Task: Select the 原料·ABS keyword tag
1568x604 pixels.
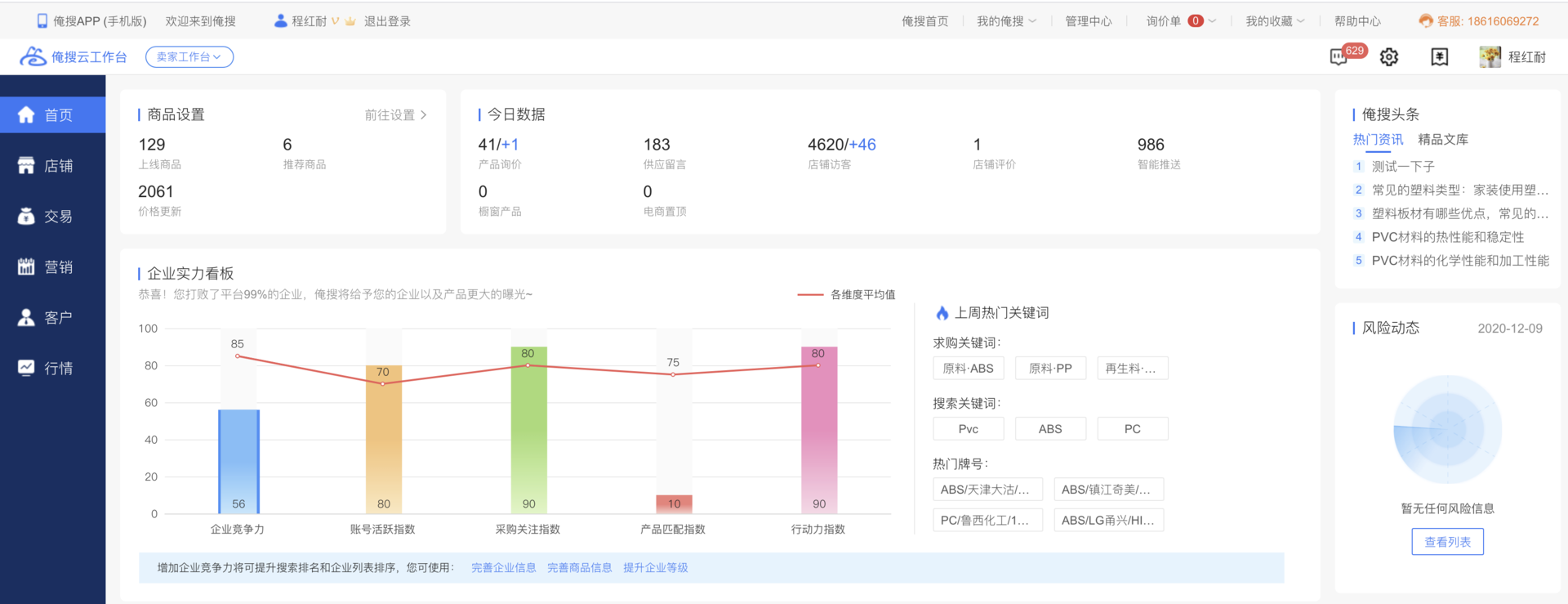Action: 968,369
